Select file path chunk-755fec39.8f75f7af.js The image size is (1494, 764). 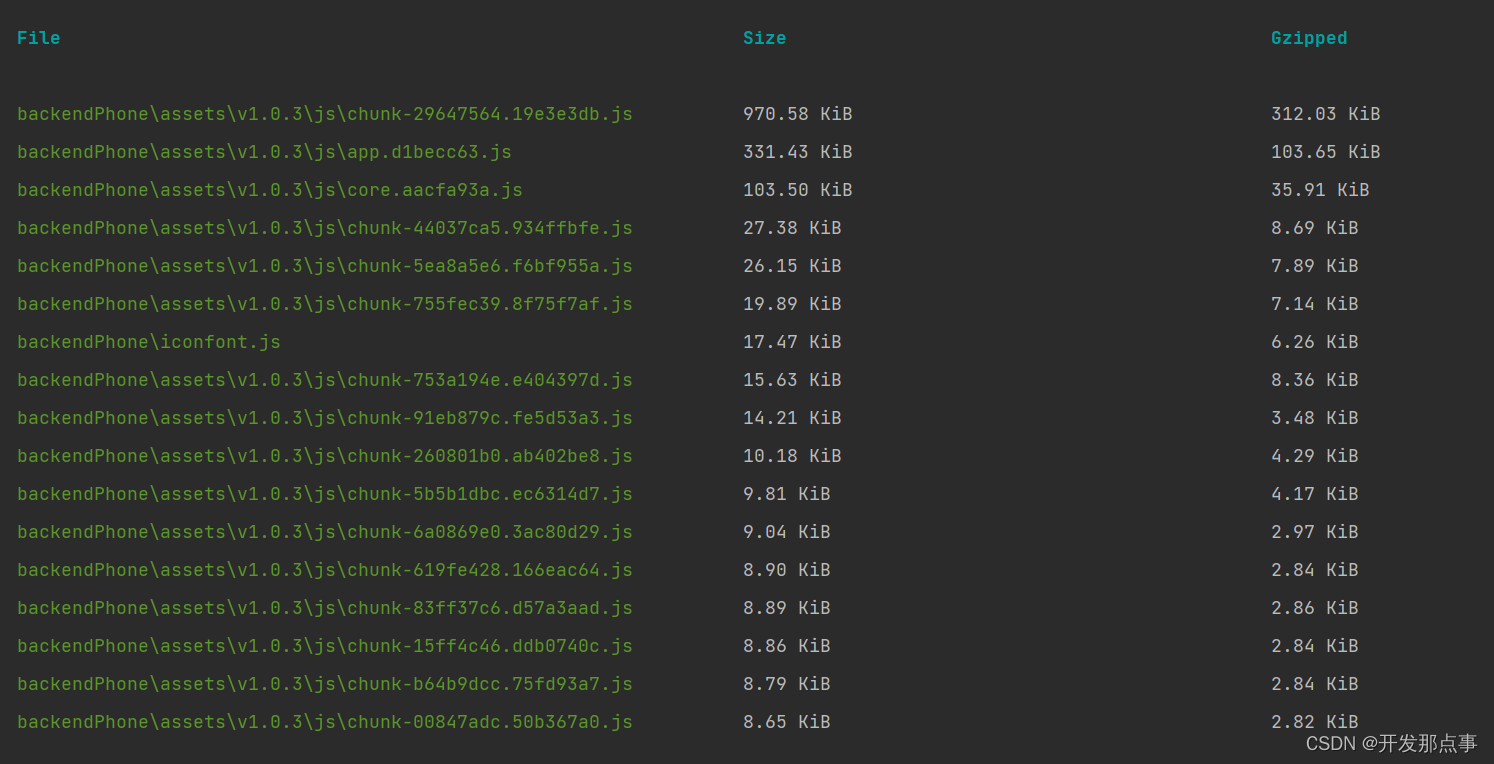(325, 304)
